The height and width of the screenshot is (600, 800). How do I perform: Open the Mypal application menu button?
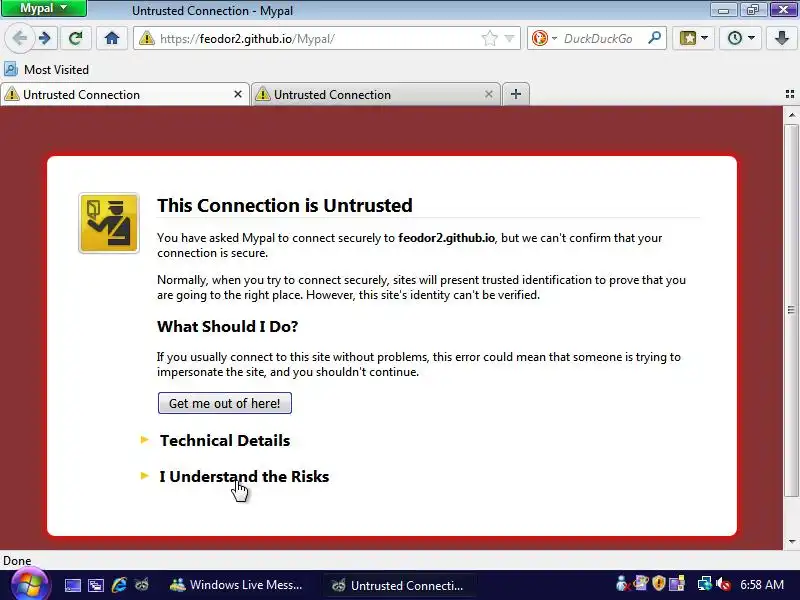(43, 8)
